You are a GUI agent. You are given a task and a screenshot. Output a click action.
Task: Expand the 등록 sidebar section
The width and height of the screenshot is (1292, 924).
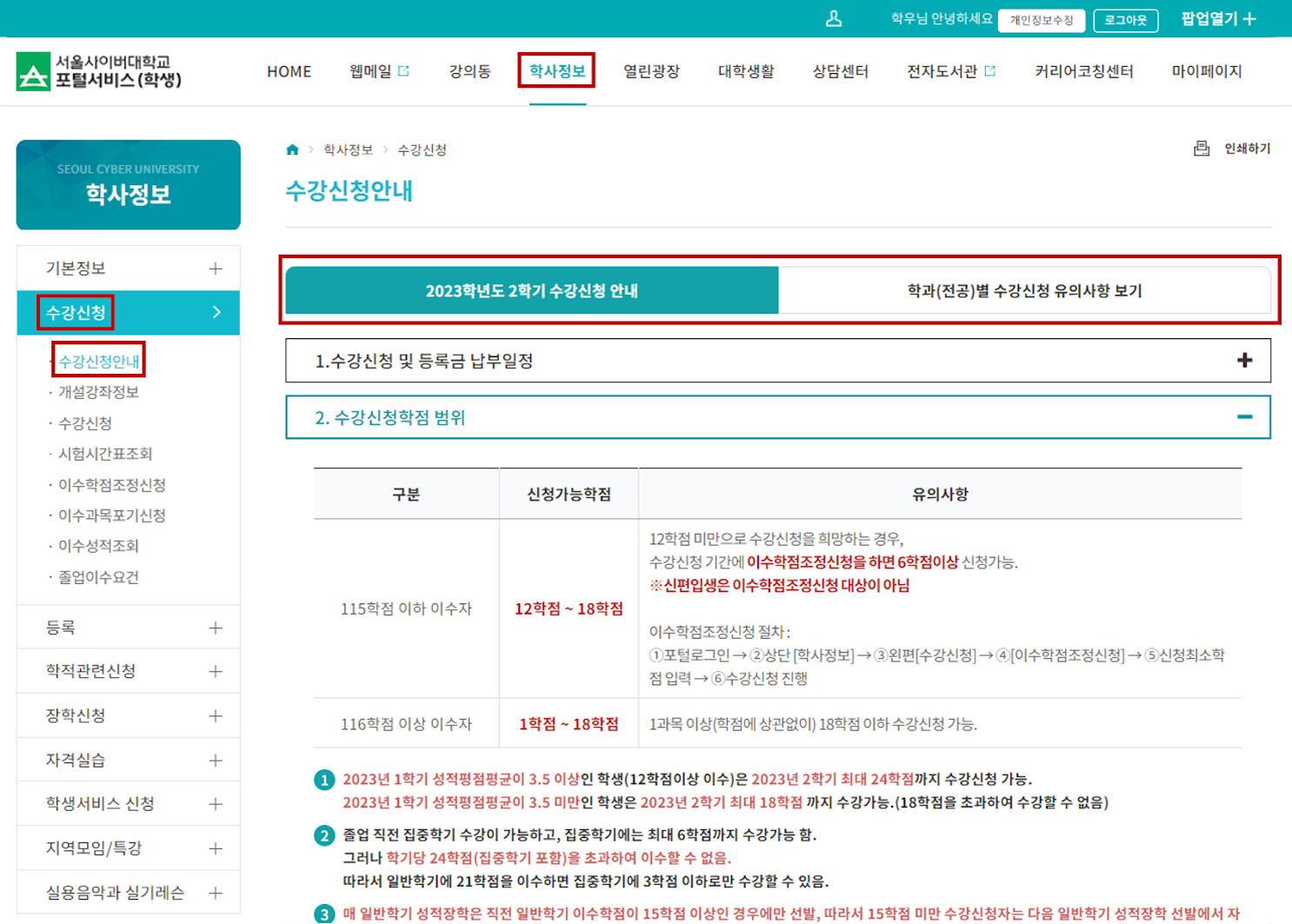[214, 627]
